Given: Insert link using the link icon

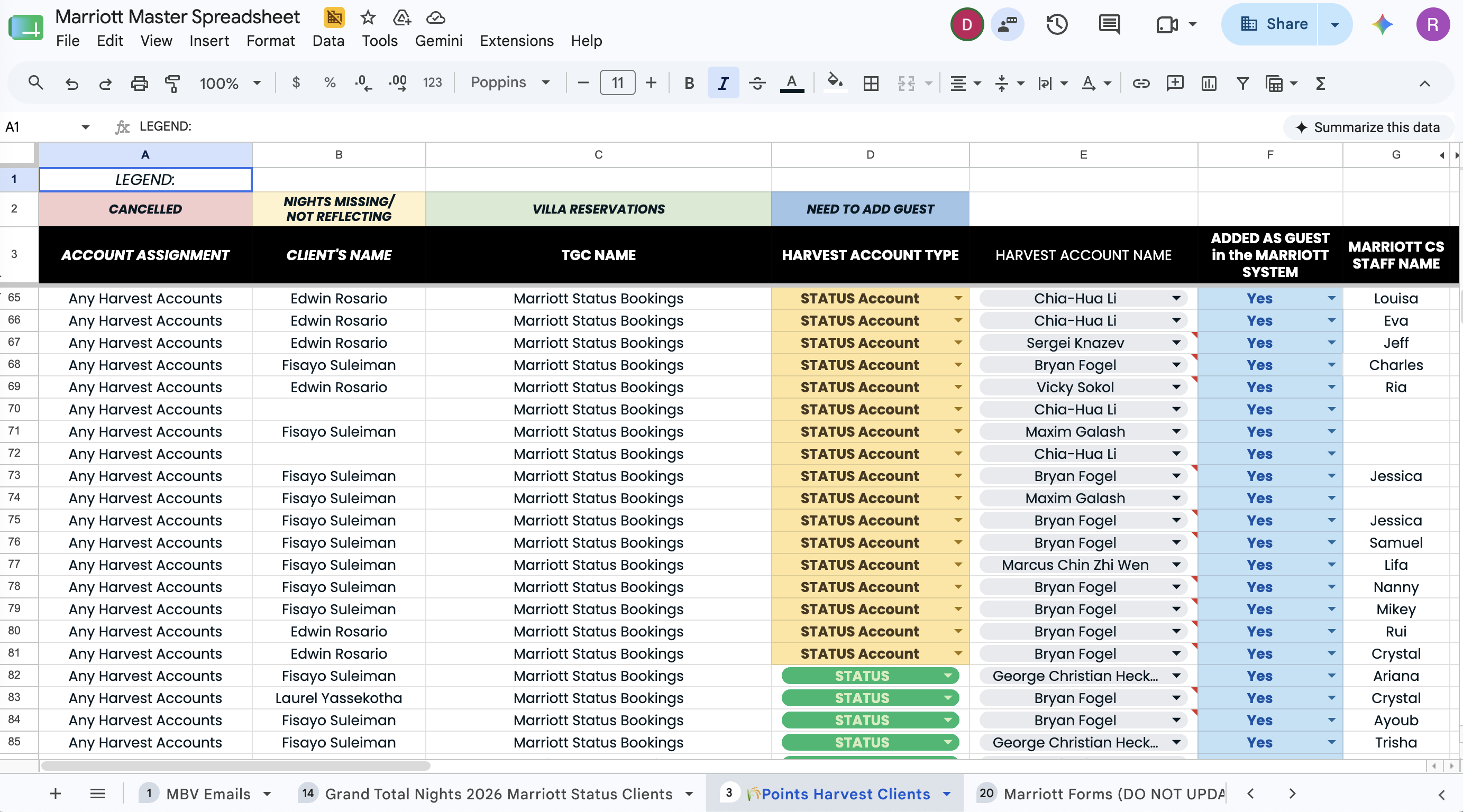Looking at the screenshot, I should click(x=1141, y=84).
